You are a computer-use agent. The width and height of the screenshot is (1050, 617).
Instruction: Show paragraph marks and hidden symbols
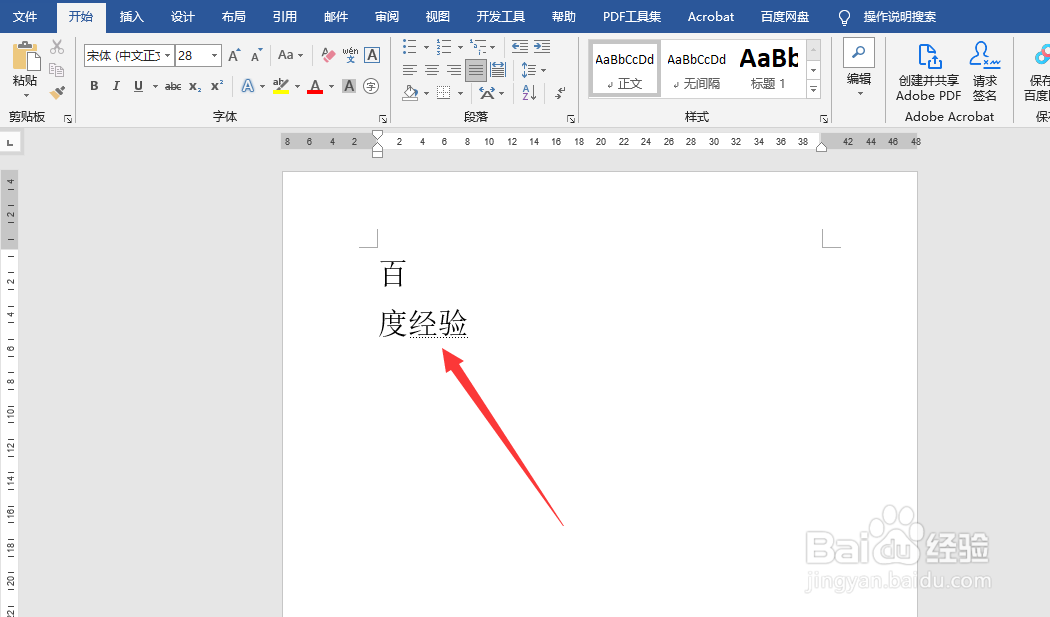pyautogui.click(x=560, y=92)
